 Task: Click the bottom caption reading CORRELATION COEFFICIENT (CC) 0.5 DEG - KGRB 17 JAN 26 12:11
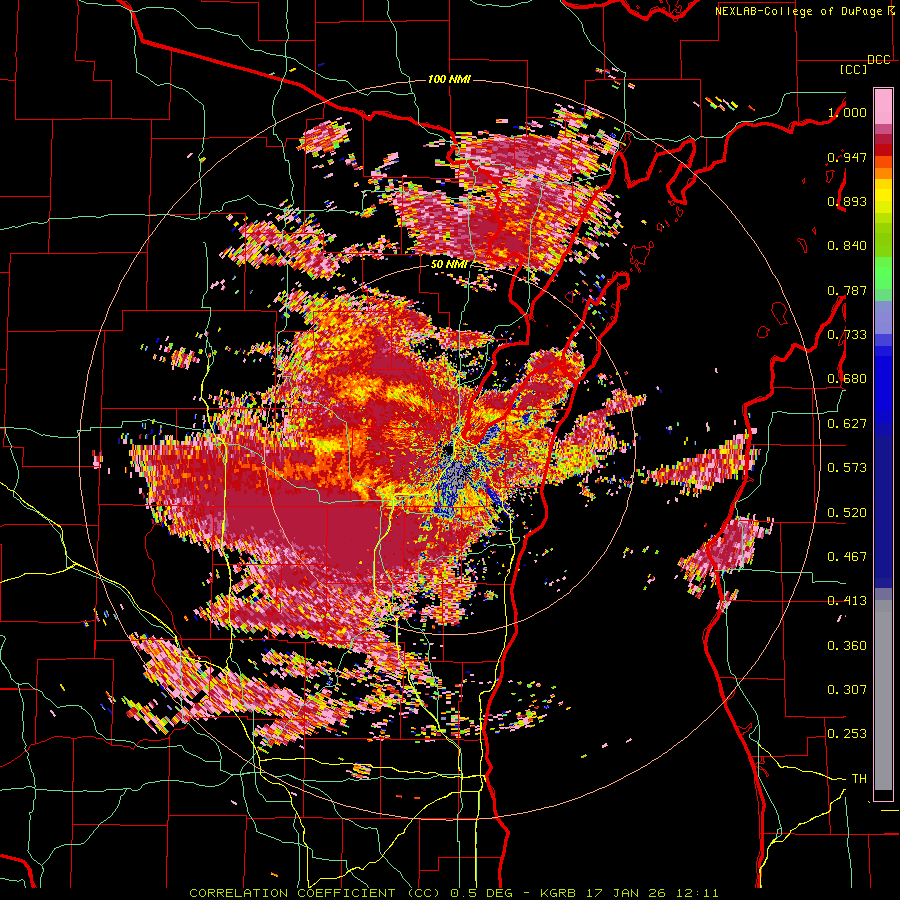453,893
